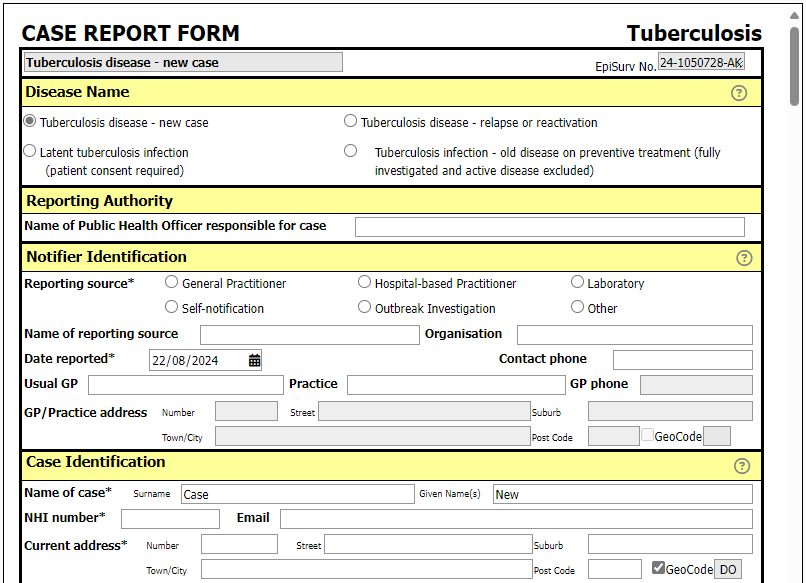806x583 pixels.
Task: Select Tuberculosis disease - new case radio
Action: tap(30, 121)
